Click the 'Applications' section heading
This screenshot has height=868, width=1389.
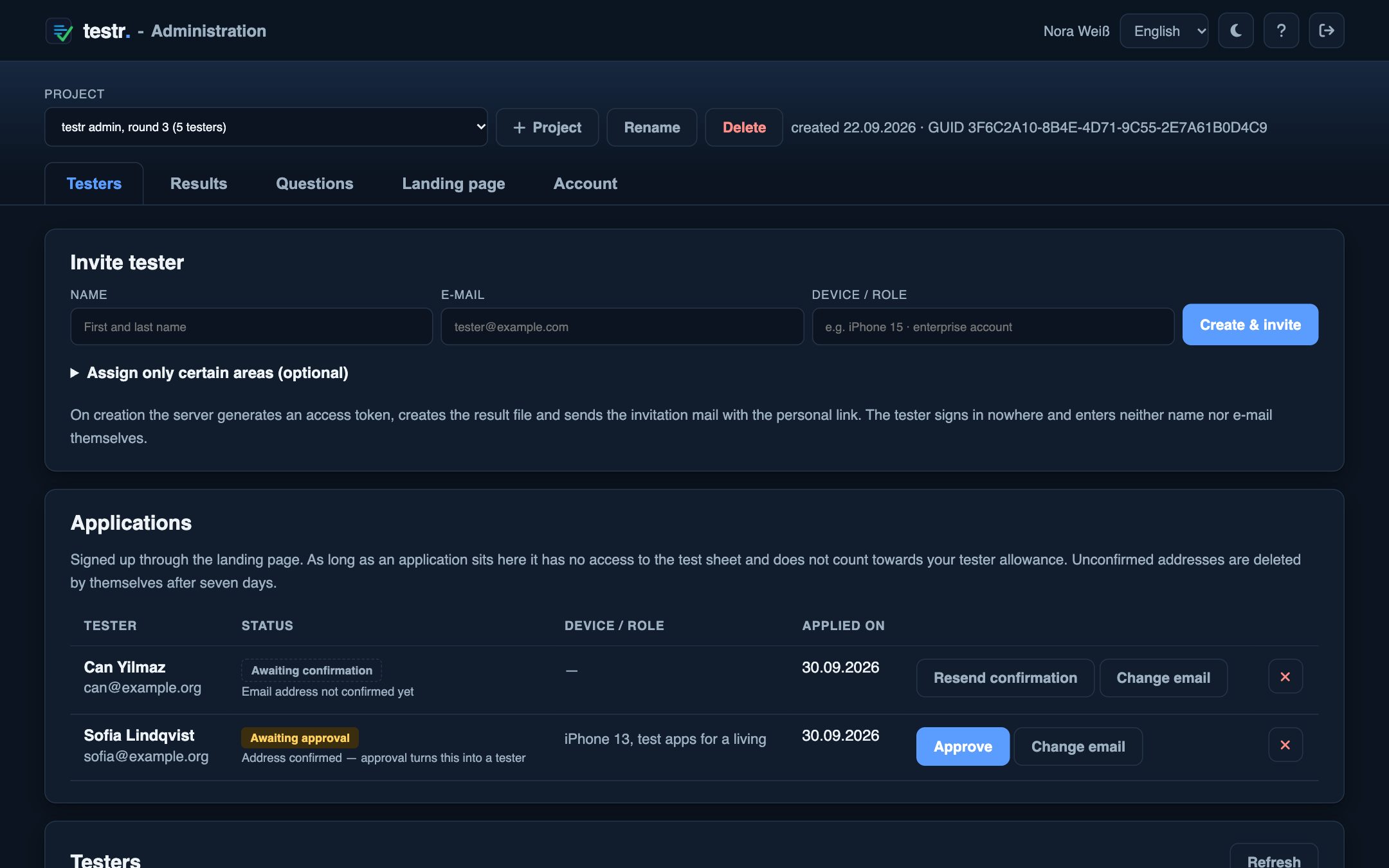coord(131,523)
